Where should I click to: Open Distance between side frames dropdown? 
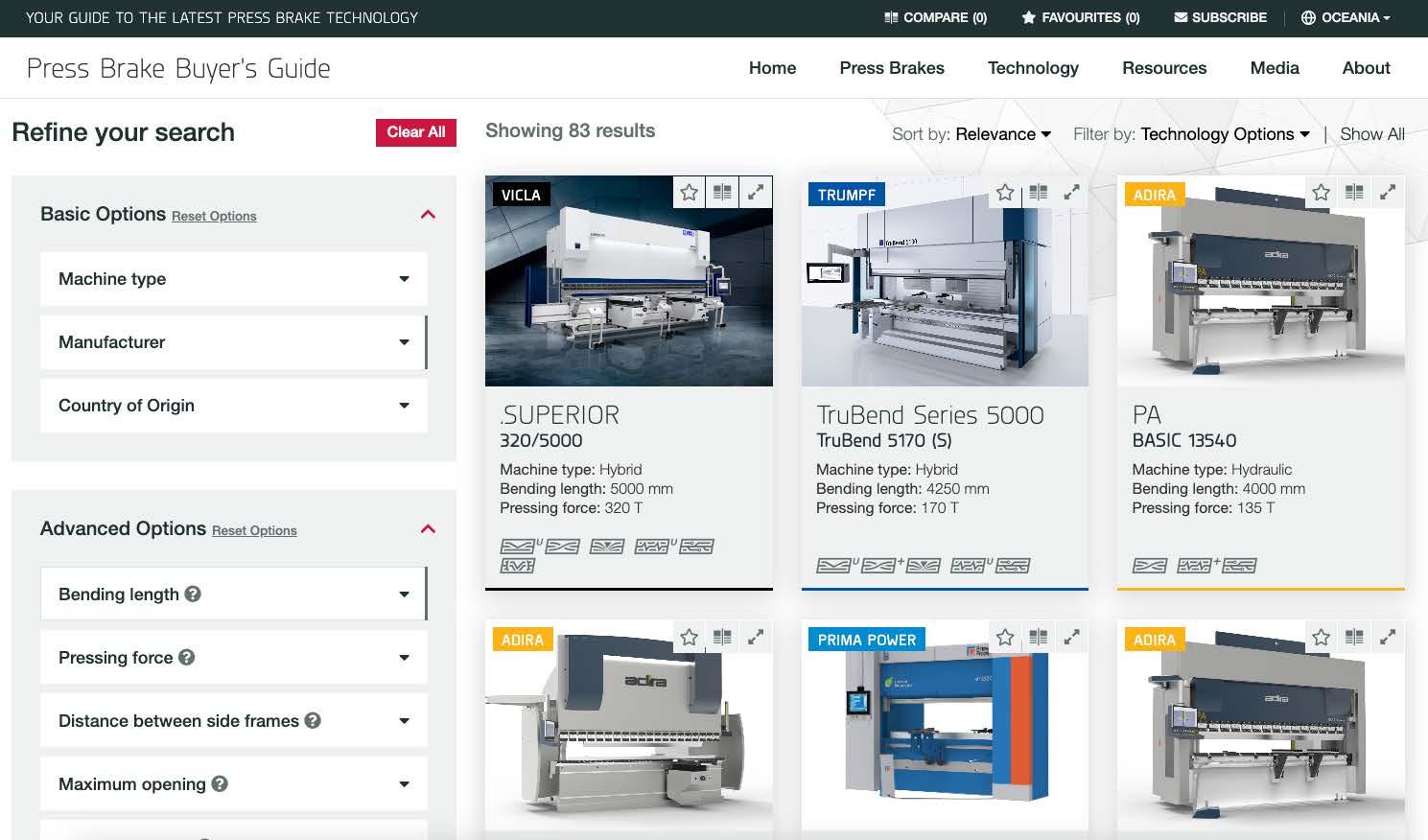234,721
